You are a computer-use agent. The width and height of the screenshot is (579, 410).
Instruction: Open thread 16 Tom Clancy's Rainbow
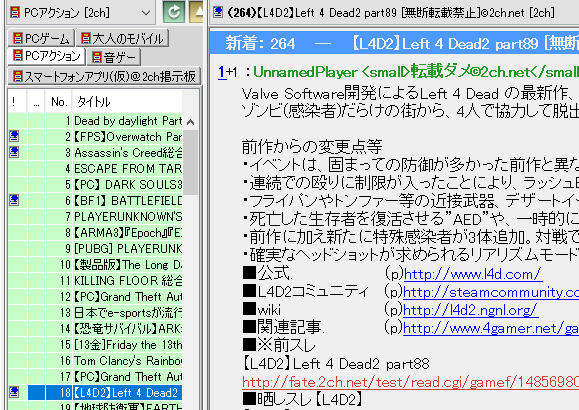tap(128, 361)
